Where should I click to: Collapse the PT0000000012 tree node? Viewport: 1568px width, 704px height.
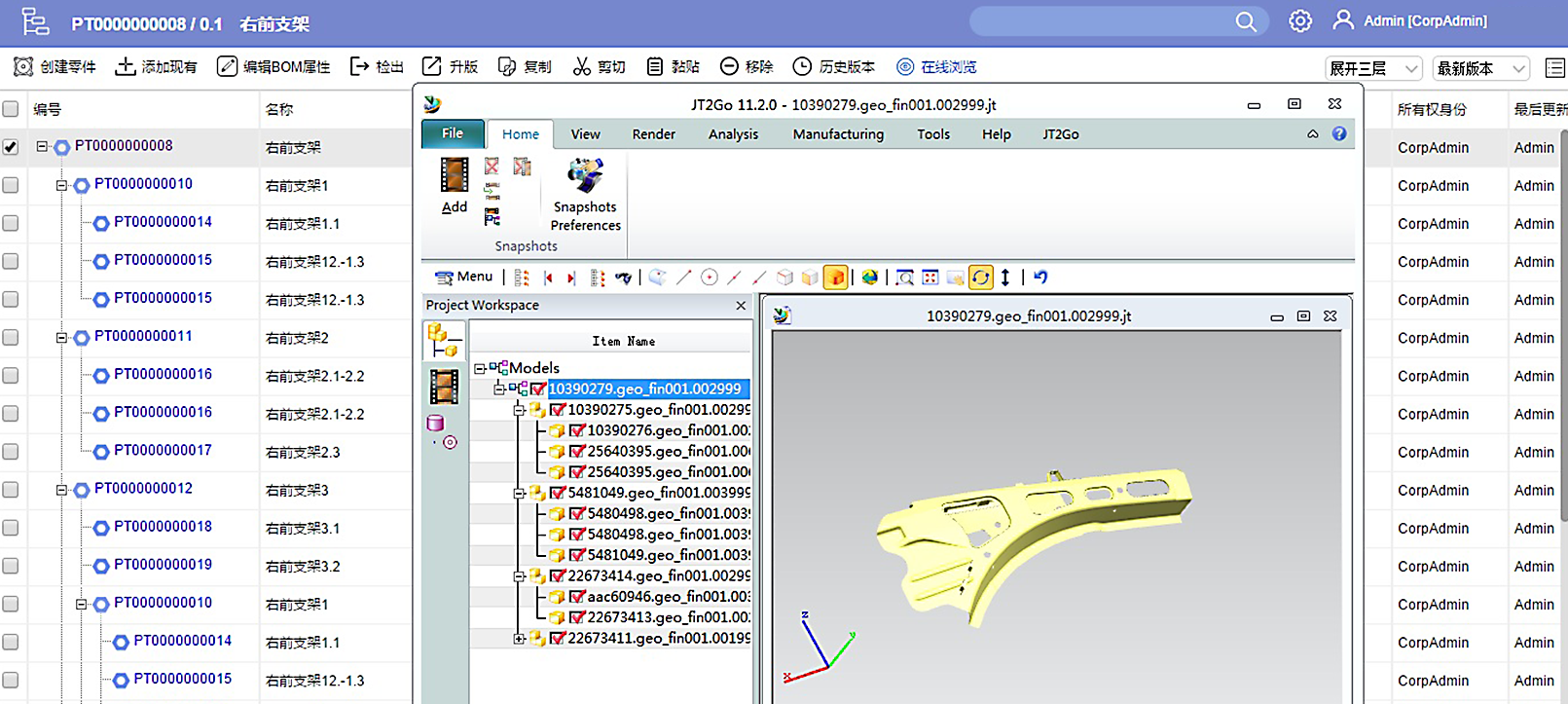click(x=61, y=490)
